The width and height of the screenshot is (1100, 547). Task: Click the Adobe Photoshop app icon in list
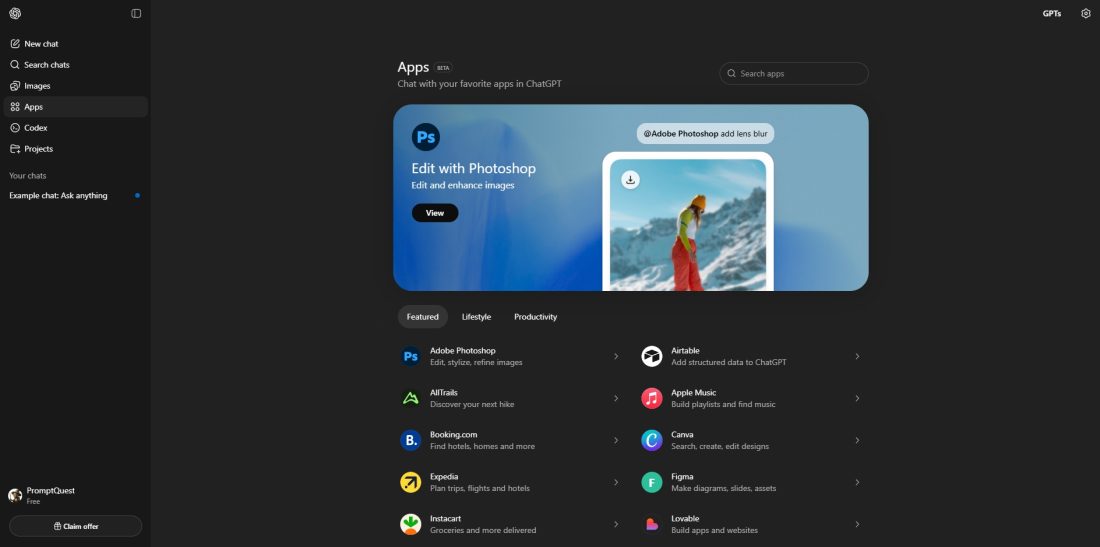(411, 356)
